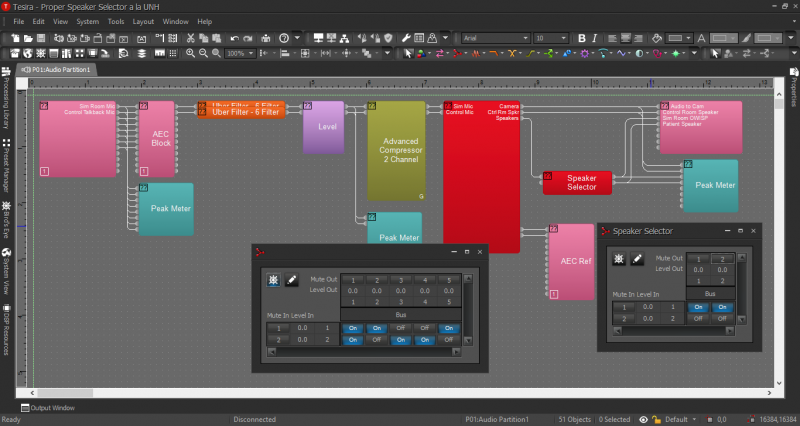Open a file with the folder icon
This screenshot has height=426, width=800.
click(x=28, y=38)
